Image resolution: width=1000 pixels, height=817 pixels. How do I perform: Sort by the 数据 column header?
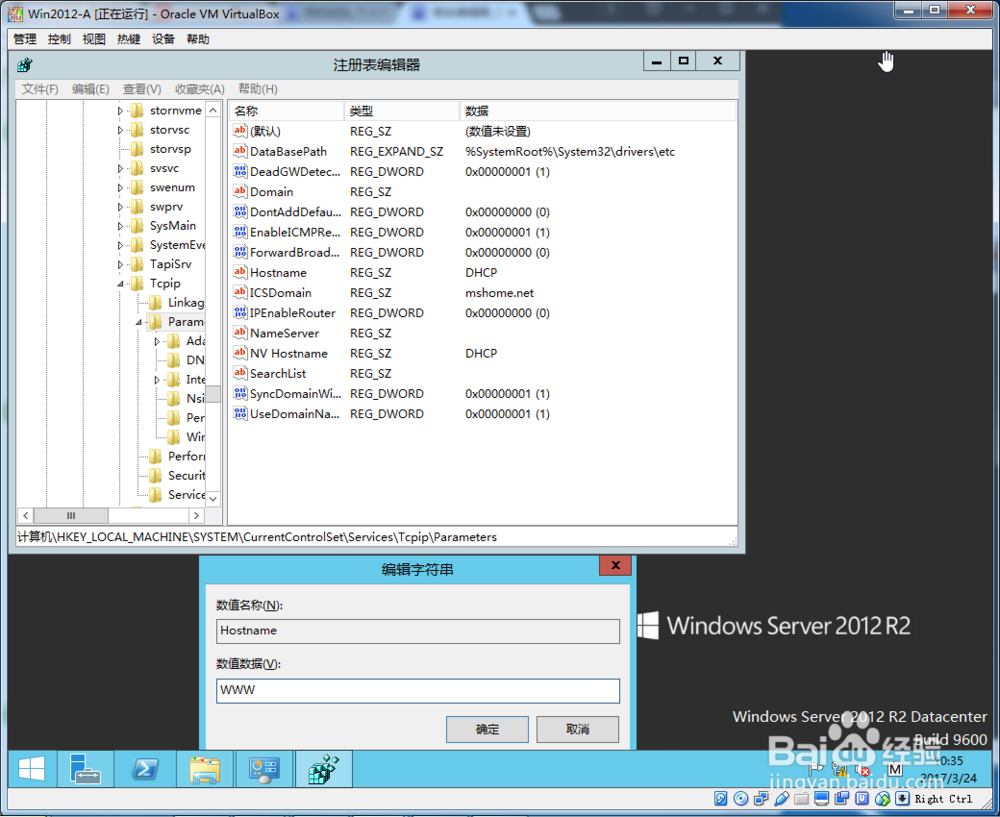coord(598,111)
